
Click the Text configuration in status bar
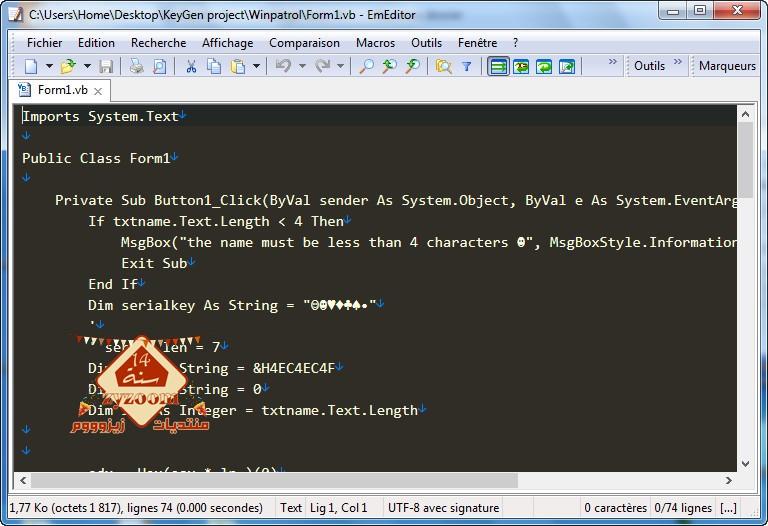click(291, 508)
